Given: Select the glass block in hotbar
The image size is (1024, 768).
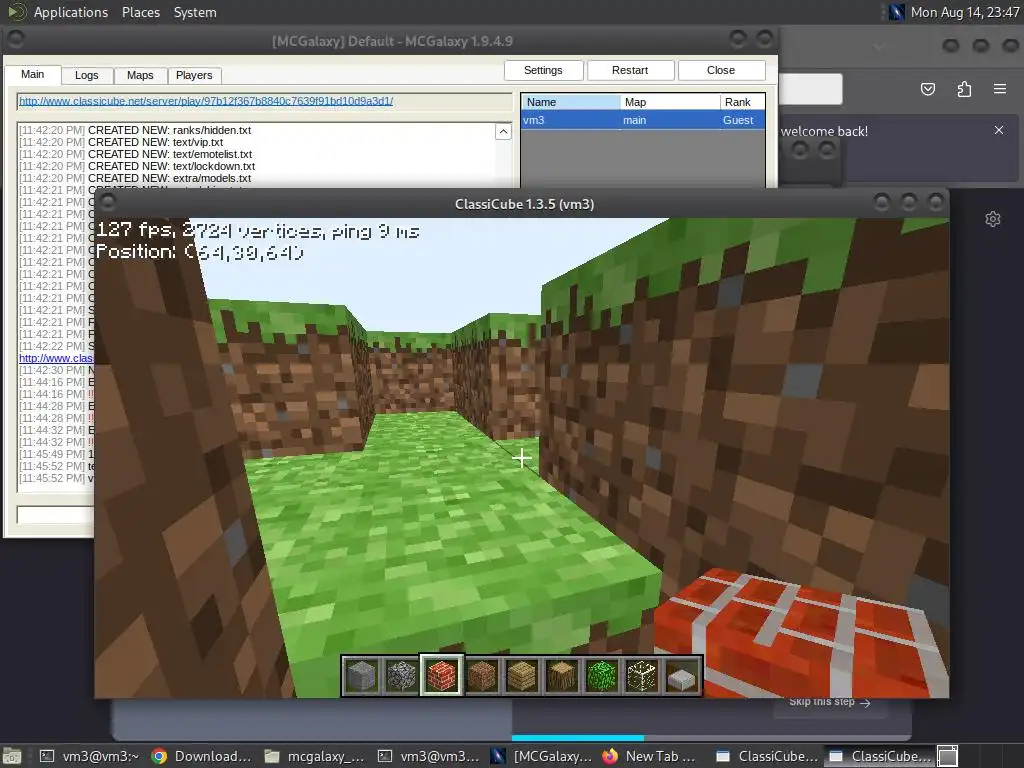Looking at the screenshot, I should pos(642,676).
